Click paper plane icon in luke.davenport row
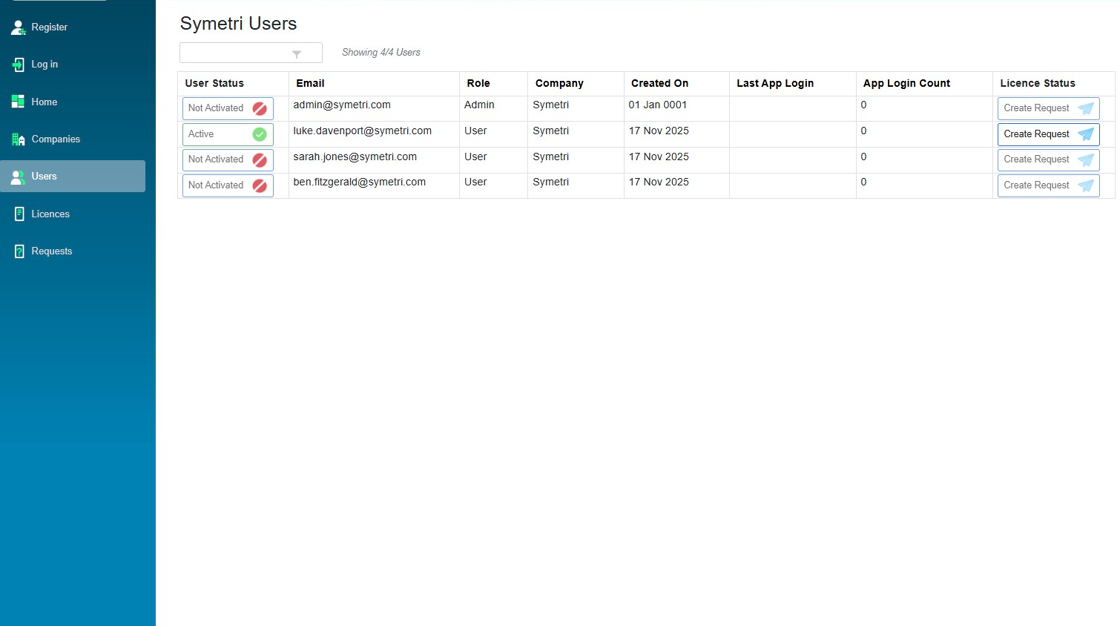 (x=1085, y=134)
